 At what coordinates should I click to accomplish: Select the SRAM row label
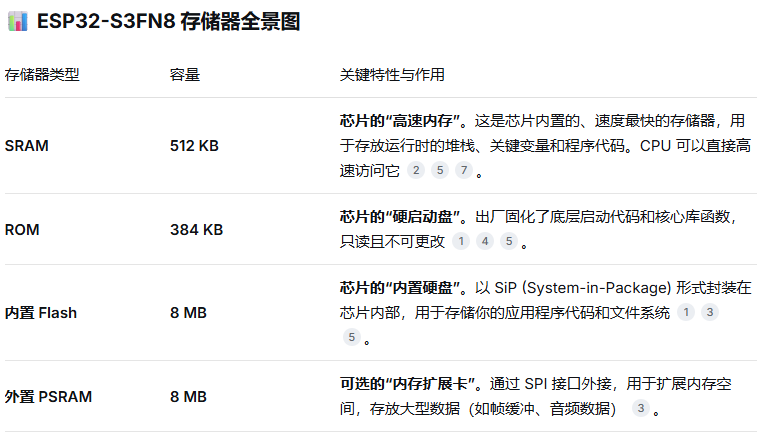click(27, 146)
